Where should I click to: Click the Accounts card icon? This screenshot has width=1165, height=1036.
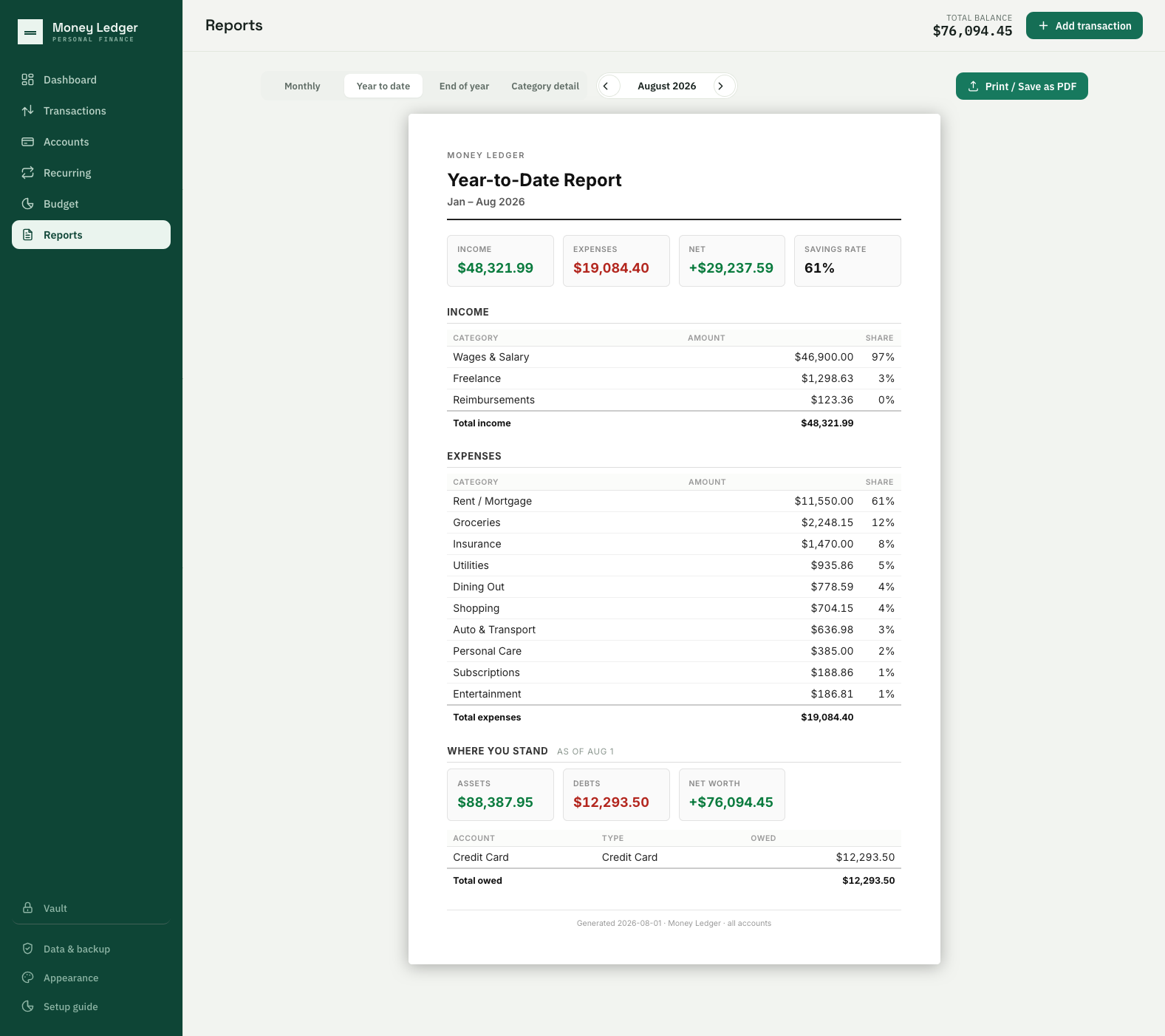27,142
